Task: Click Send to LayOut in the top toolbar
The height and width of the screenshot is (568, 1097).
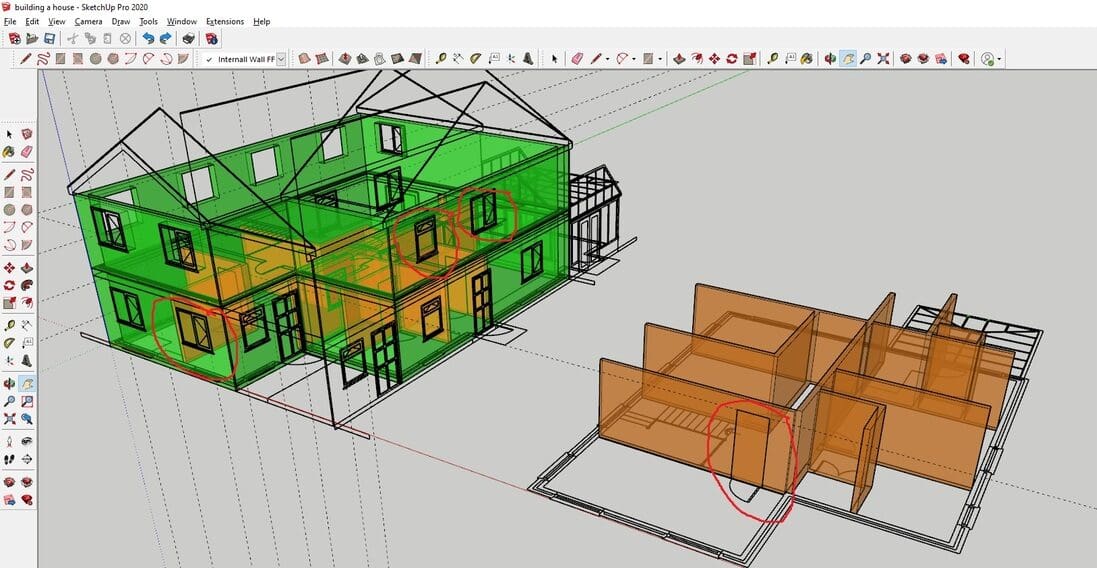Action: [941, 59]
